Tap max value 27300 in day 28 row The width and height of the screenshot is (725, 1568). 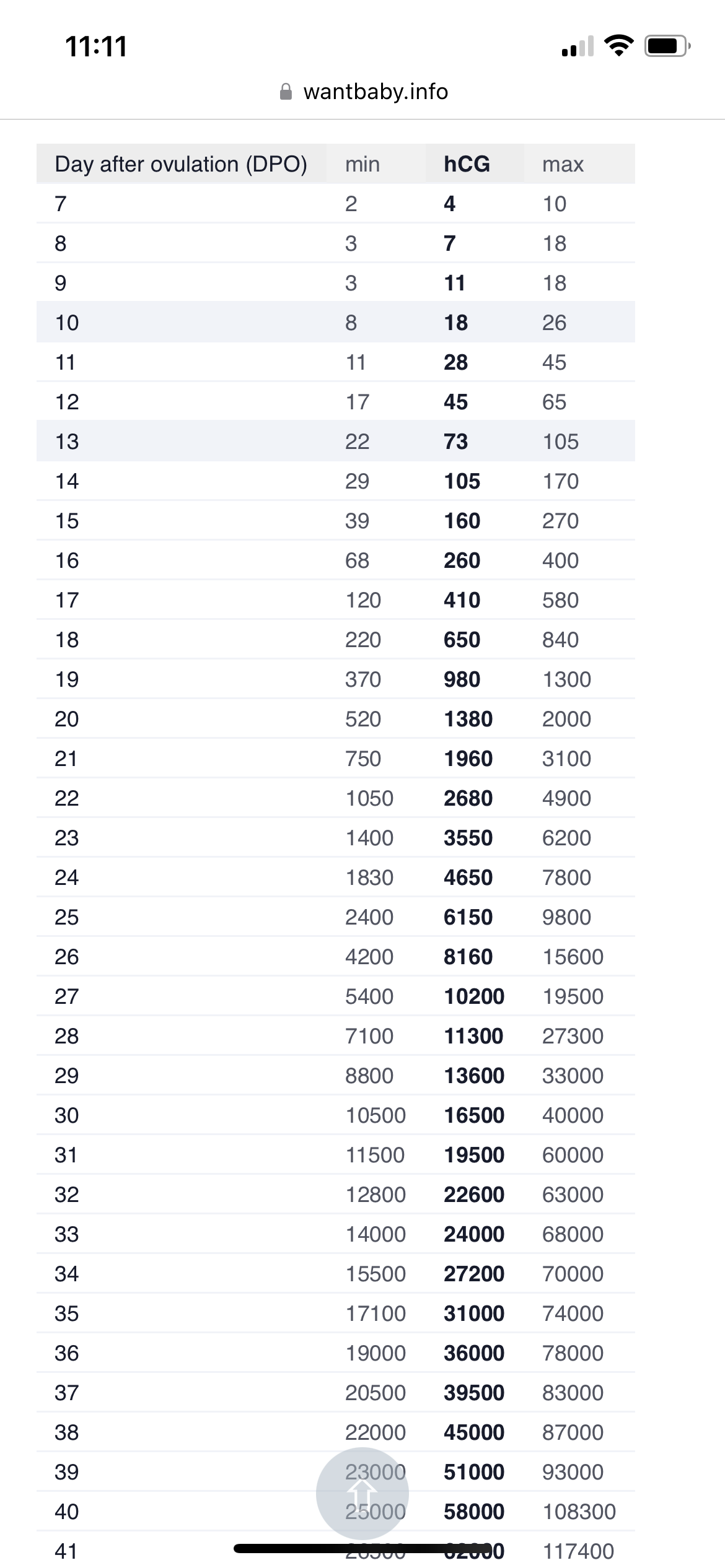(x=573, y=1036)
